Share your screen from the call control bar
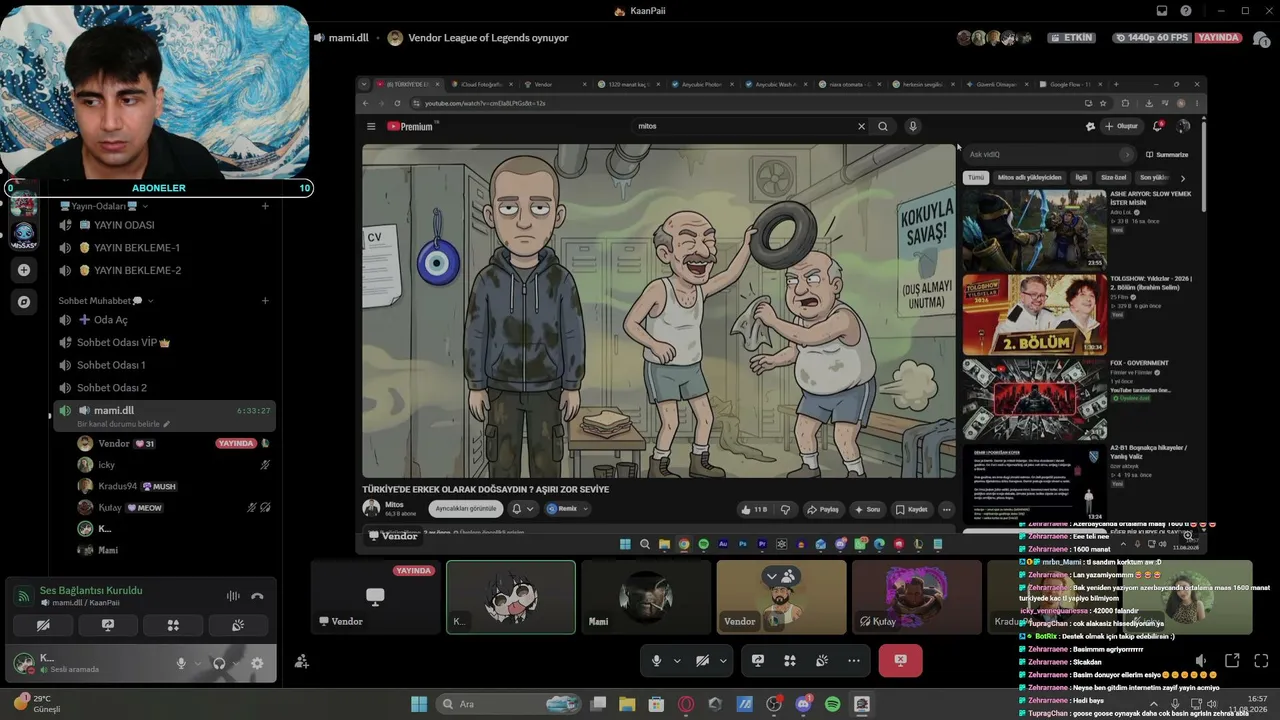This screenshot has height=720, width=1280. [x=758, y=661]
